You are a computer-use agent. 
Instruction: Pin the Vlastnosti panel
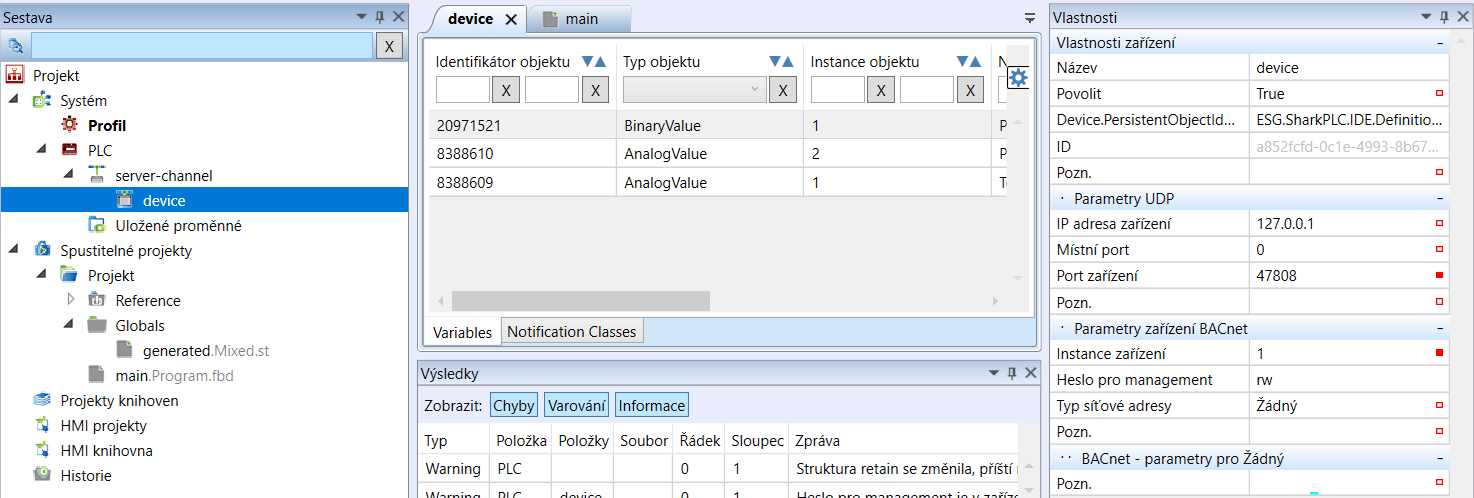pyautogui.click(x=1443, y=17)
